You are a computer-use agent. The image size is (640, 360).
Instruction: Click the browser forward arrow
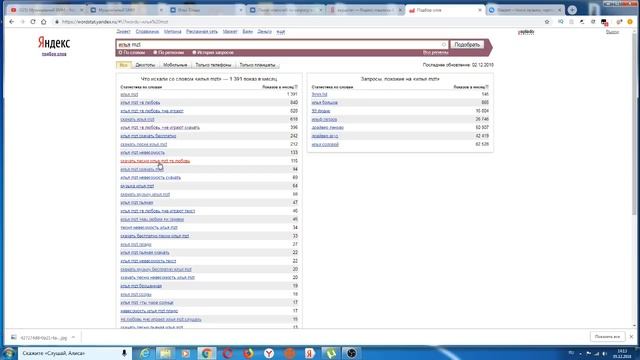(x=22, y=22)
